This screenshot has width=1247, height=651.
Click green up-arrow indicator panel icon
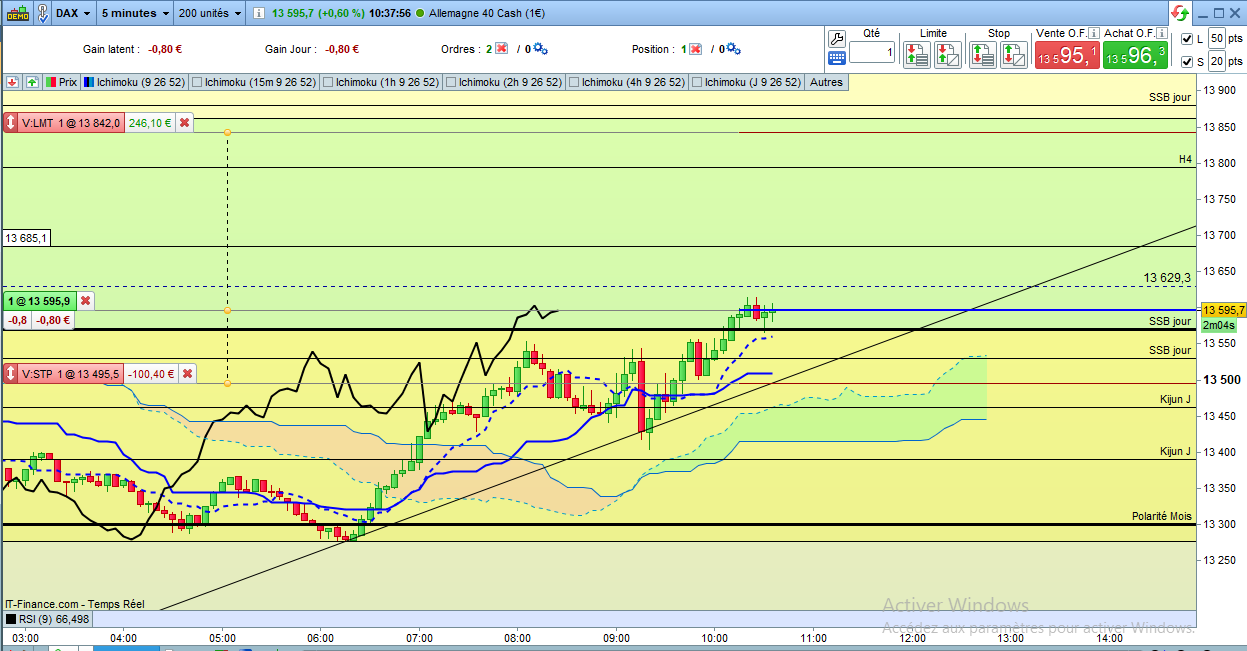click(32, 82)
